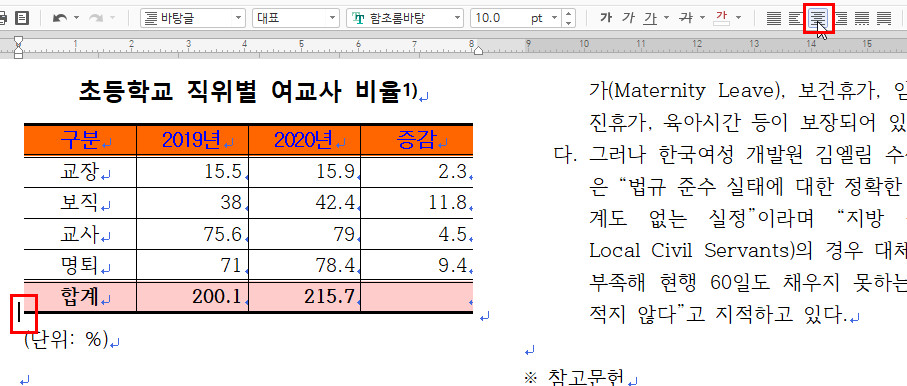Click the 10.0 font size field

498,18
